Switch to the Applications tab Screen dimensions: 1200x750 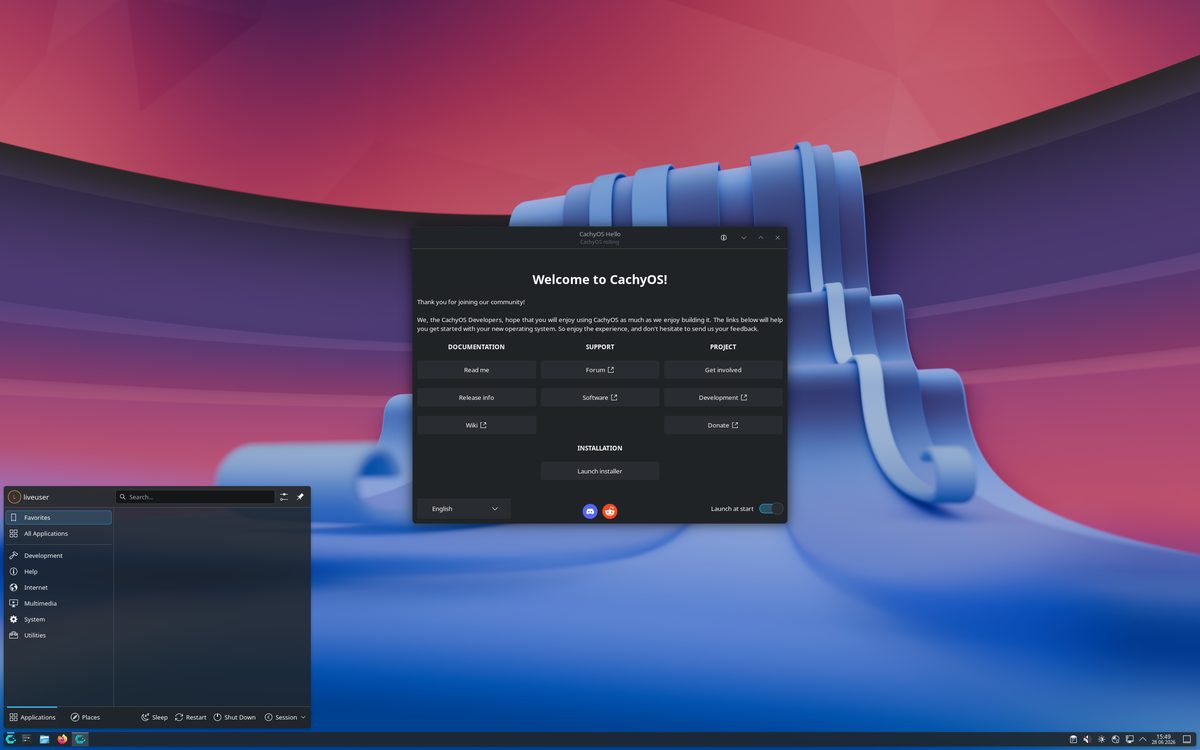point(32,717)
